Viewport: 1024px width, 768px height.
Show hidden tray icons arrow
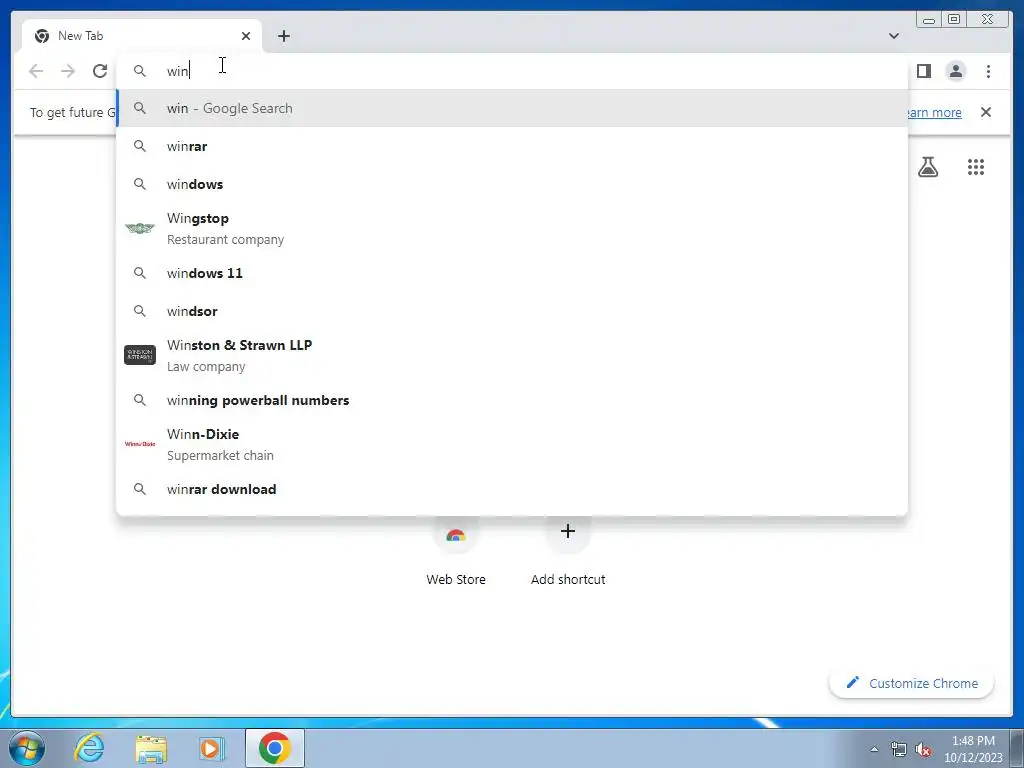tap(874, 749)
